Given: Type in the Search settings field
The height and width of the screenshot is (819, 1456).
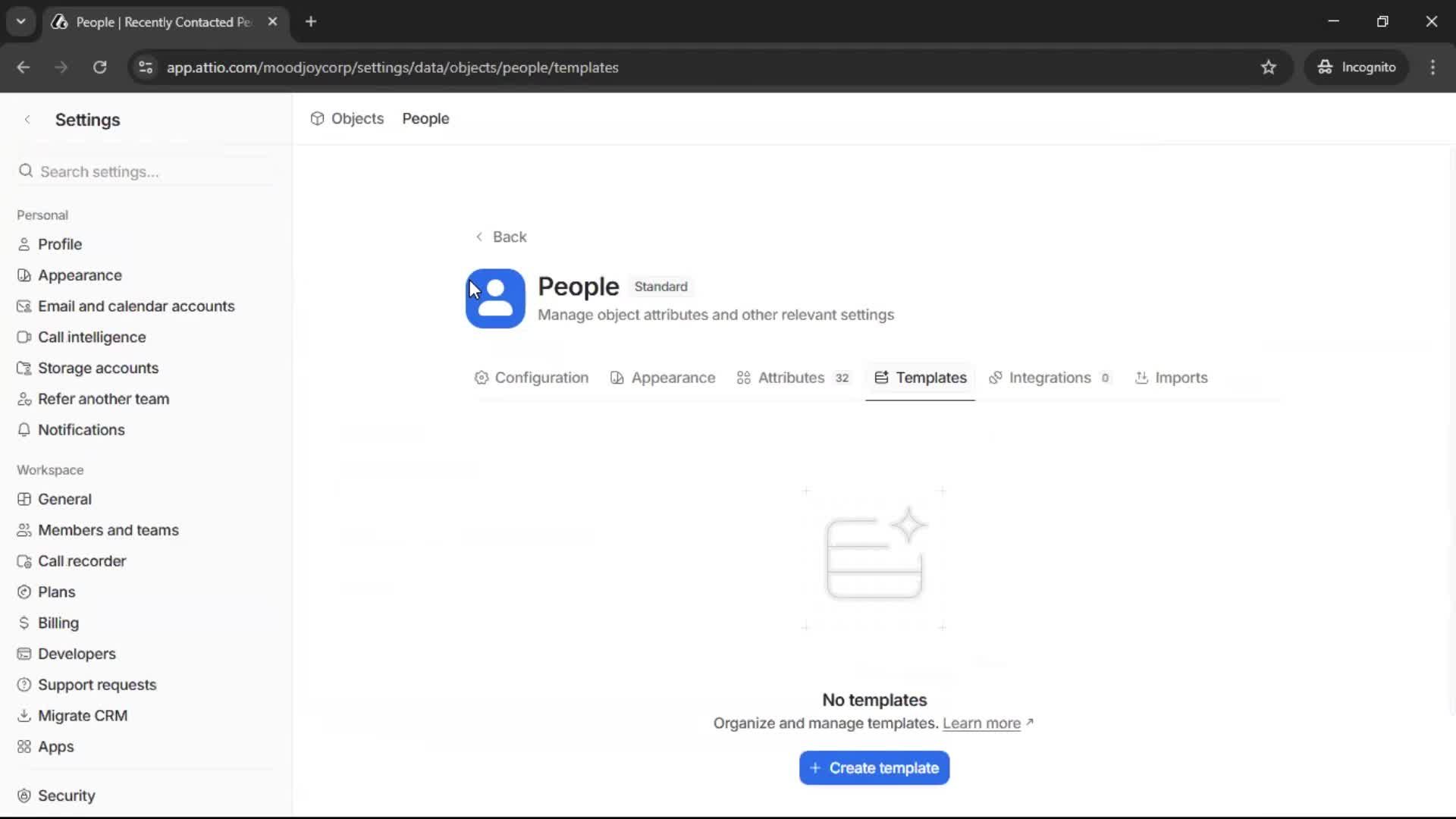Looking at the screenshot, I should (144, 171).
